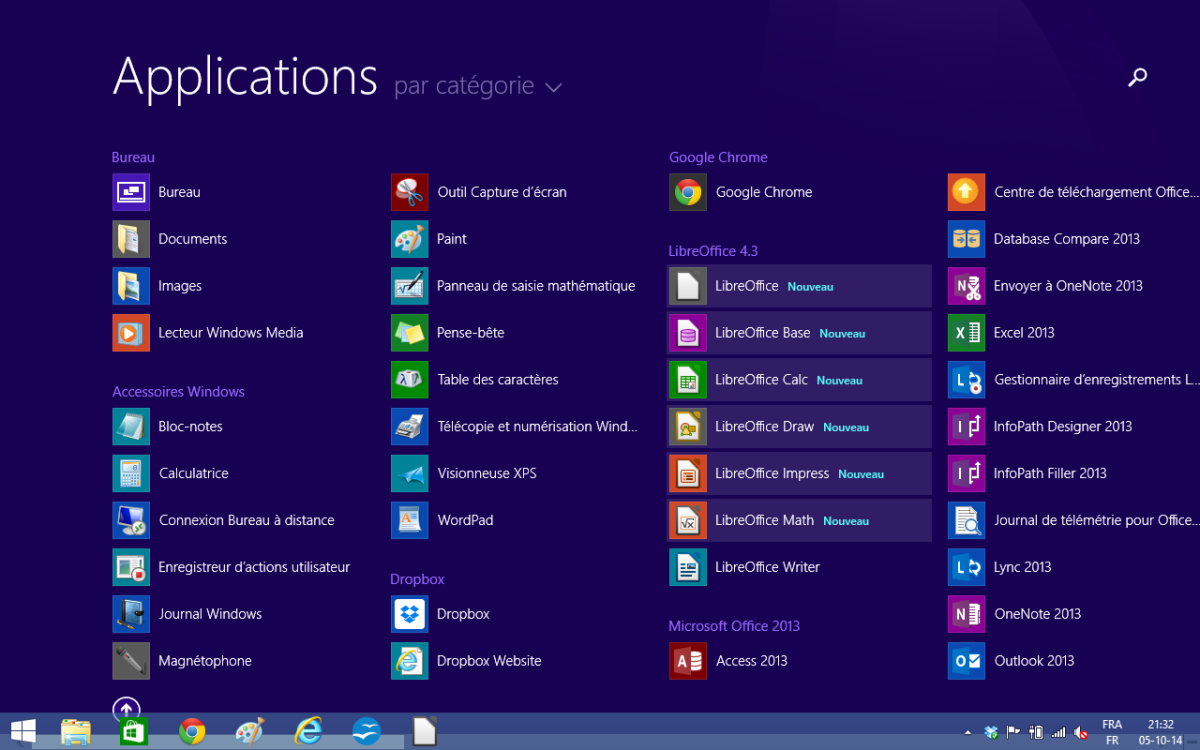This screenshot has width=1200, height=750.
Task: Open the FRA language indicator
Action: point(1112,732)
